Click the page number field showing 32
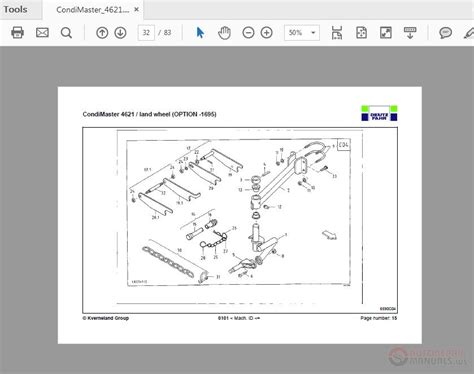 [146, 33]
